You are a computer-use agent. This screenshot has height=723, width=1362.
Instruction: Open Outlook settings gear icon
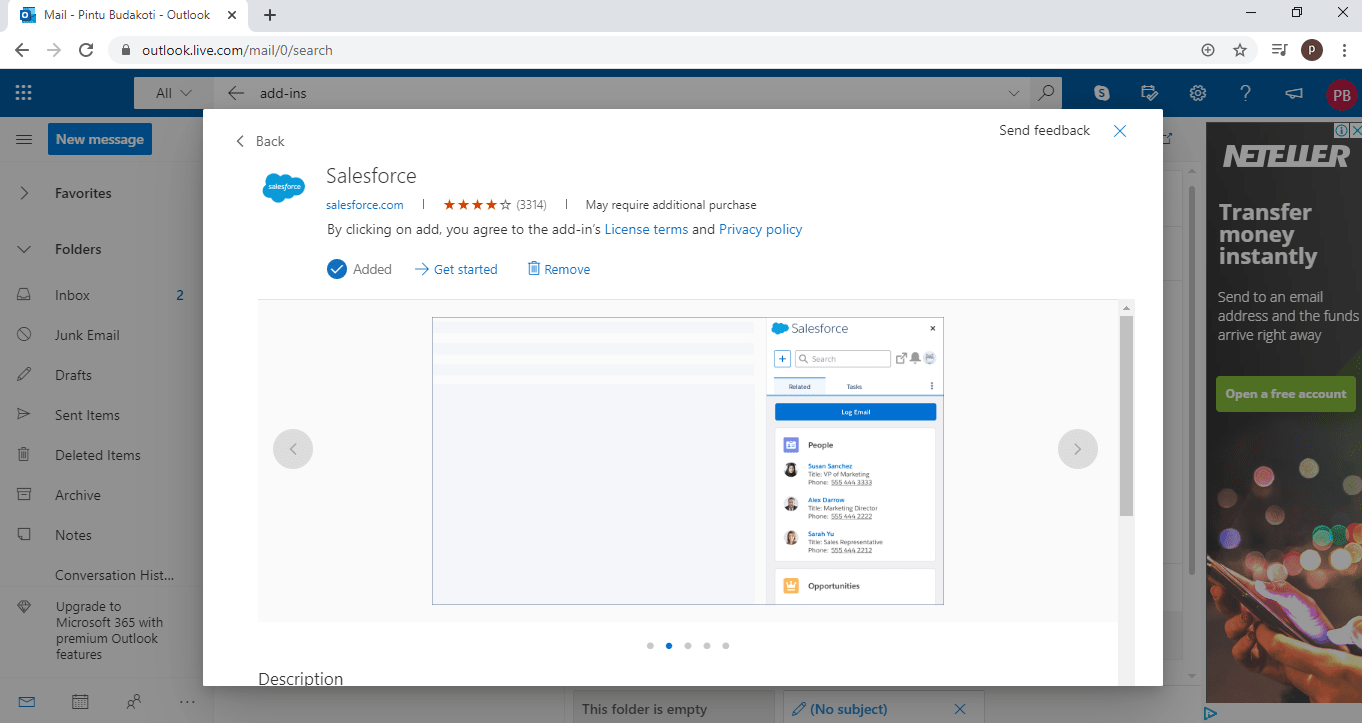(1198, 93)
